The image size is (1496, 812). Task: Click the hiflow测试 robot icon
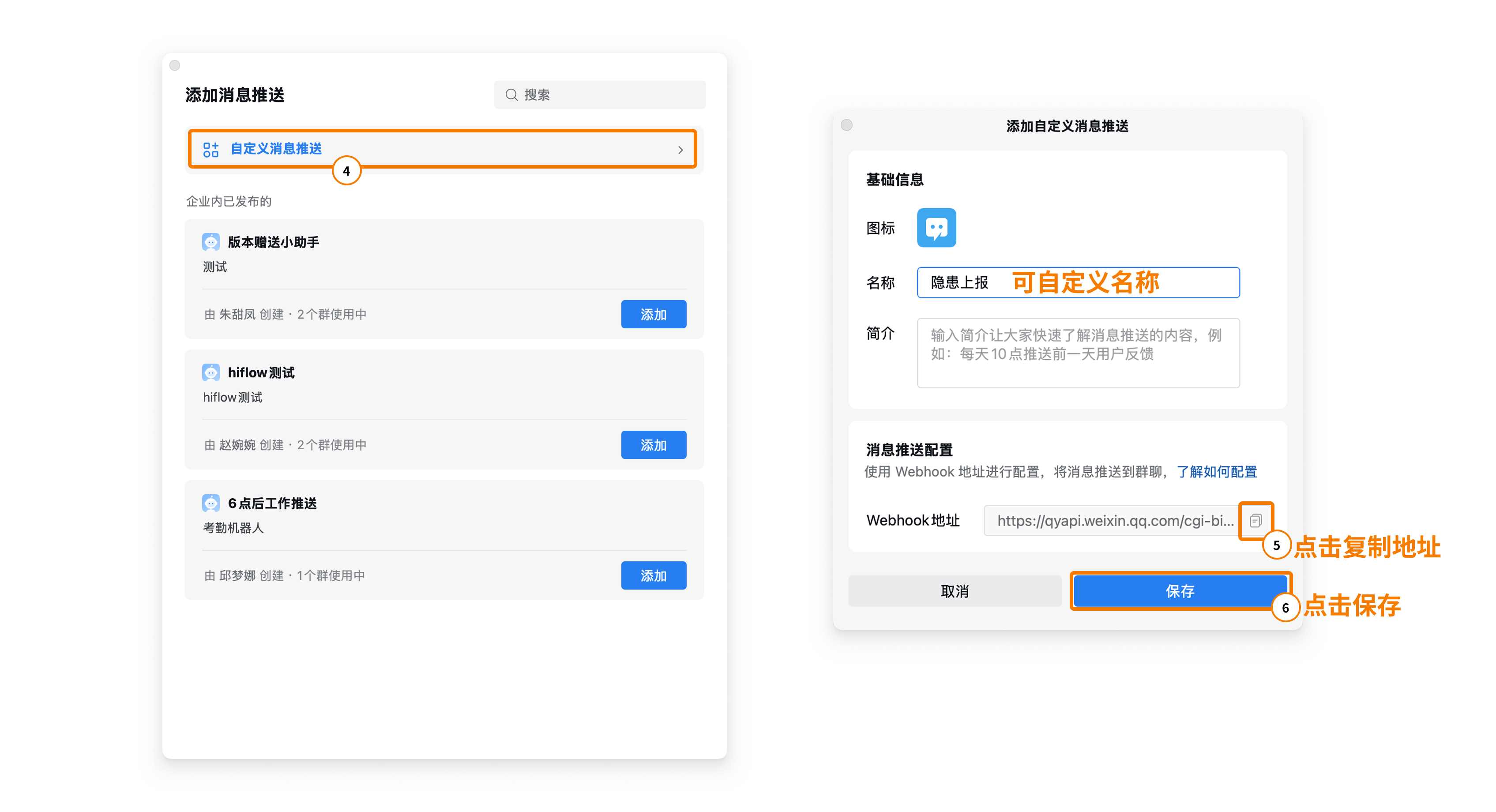[x=211, y=372]
